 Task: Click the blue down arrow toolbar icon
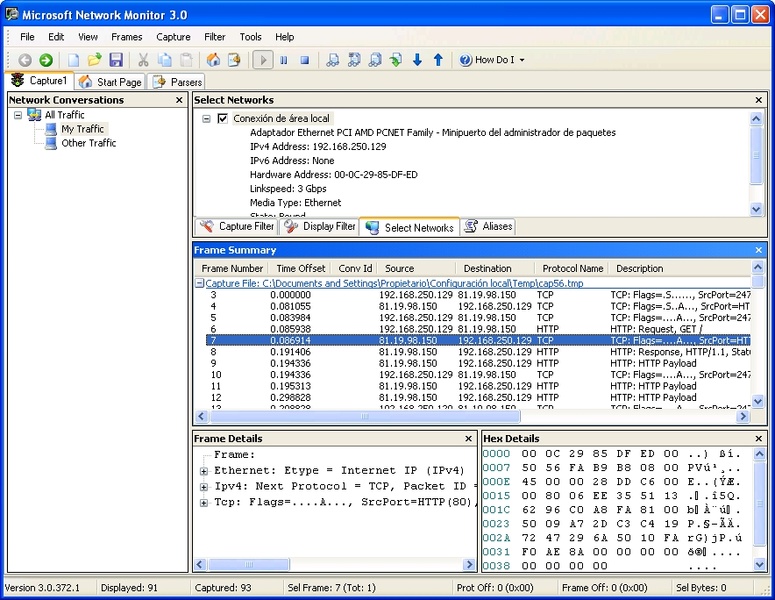click(x=417, y=60)
